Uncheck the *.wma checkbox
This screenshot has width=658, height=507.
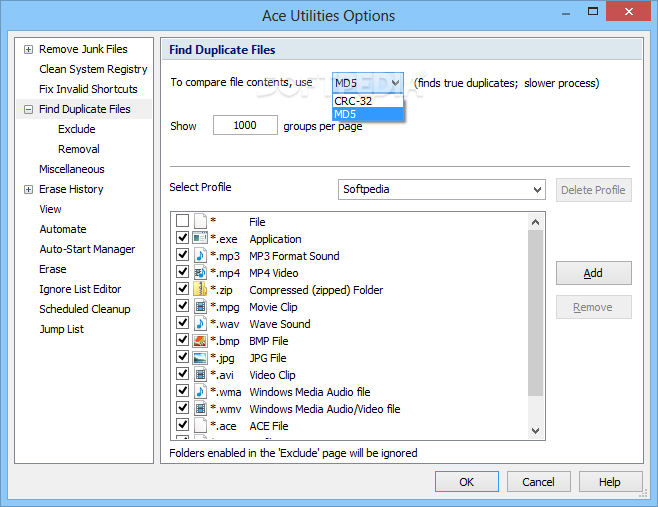(x=182, y=390)
